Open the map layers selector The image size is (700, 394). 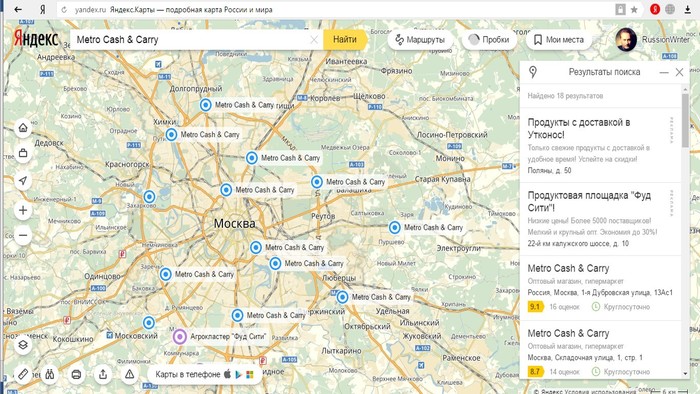click(23, 344)
